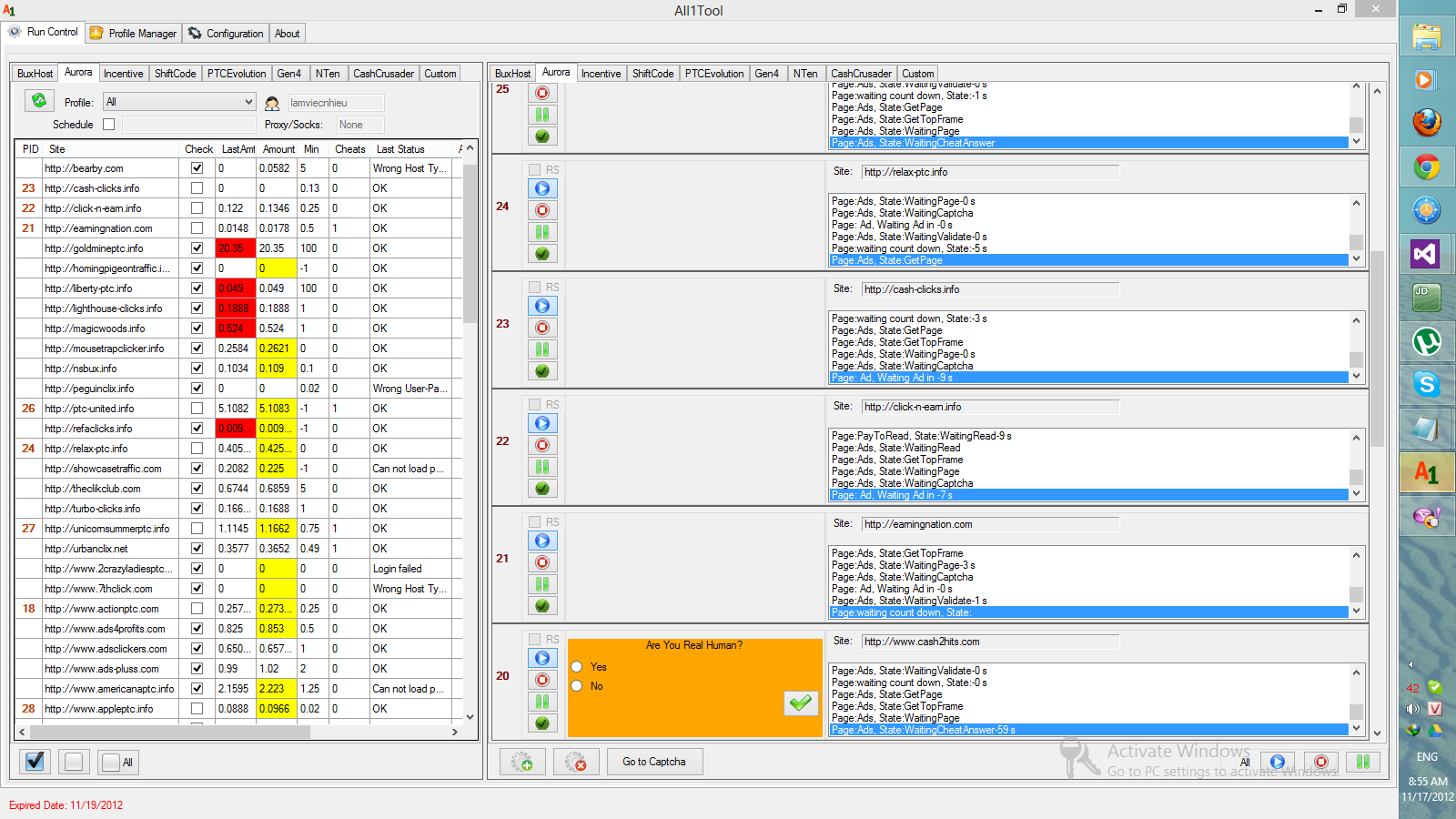Click the green refresh icon beside Profile
Viewport: 1456px width, 819px height.
point(39,101)
